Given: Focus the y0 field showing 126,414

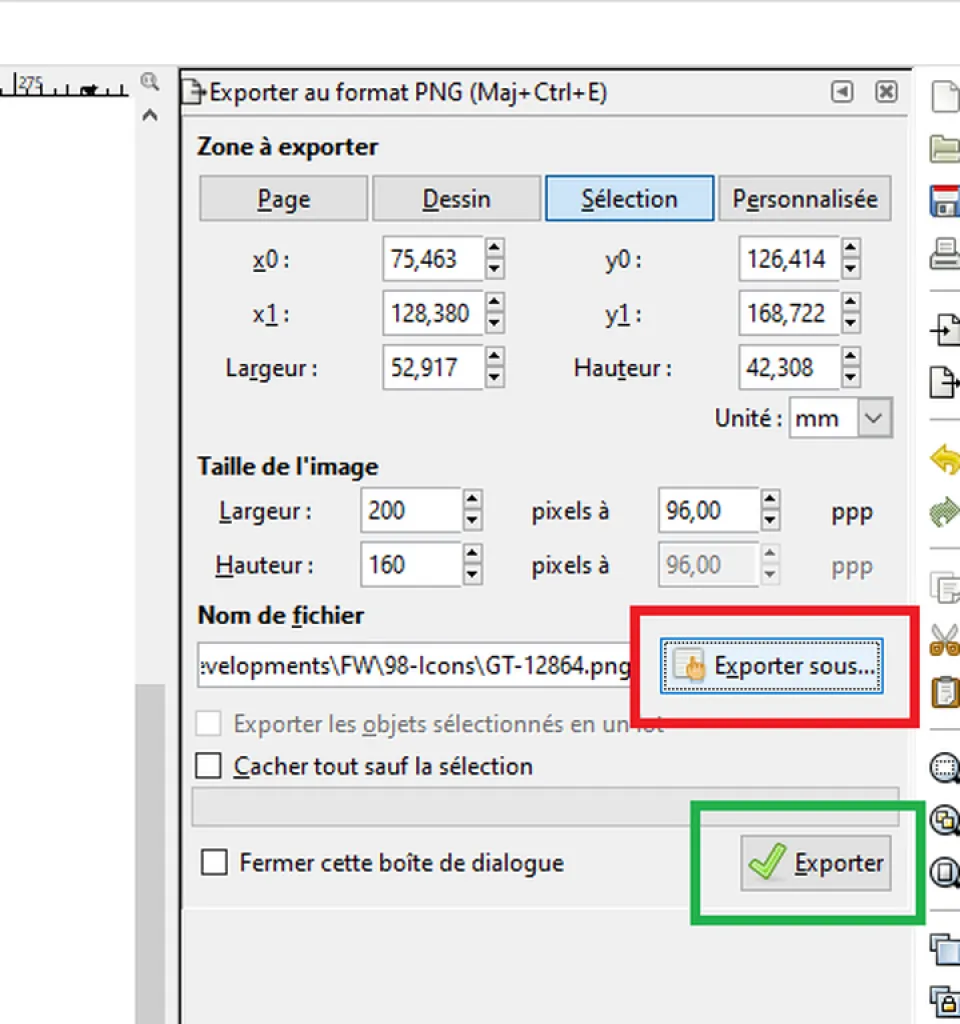Looking at the screenshot, I should (x=789, y=259).
